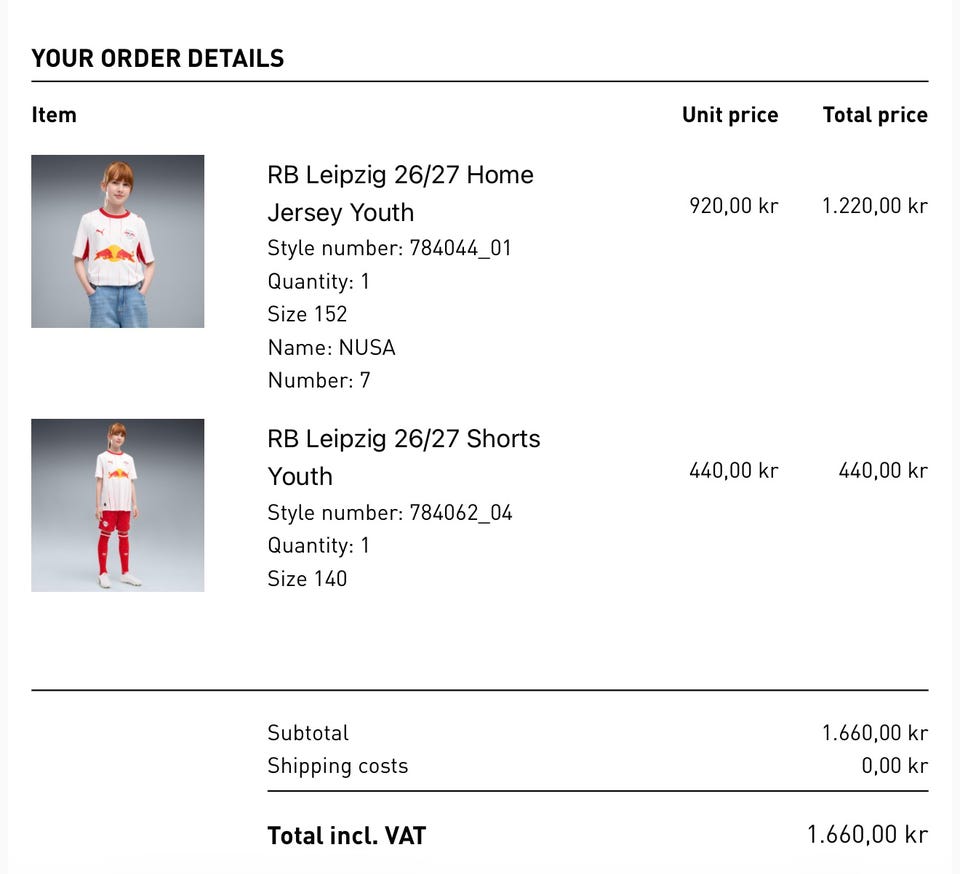Viewport: 960px width, 874px height.
Task: Click the Name: NUSA personalization line
Action: click(331, 347)
